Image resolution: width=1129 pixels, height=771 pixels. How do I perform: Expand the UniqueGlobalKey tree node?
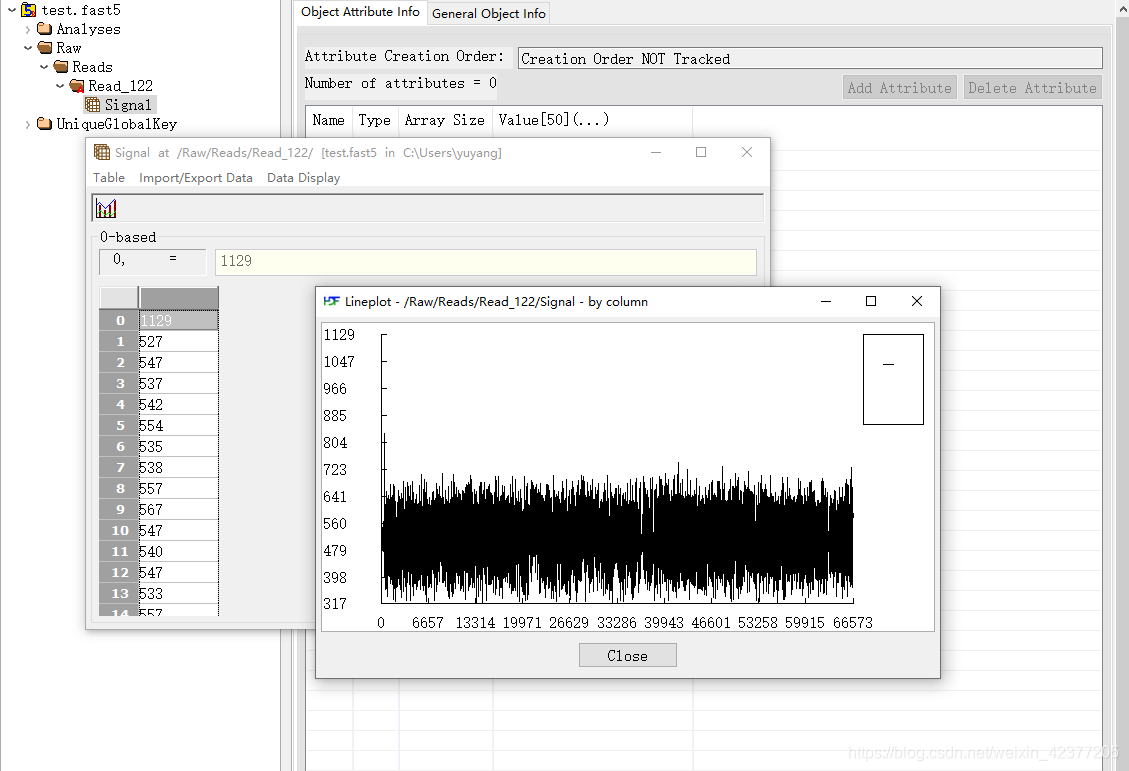click(27, 125)
